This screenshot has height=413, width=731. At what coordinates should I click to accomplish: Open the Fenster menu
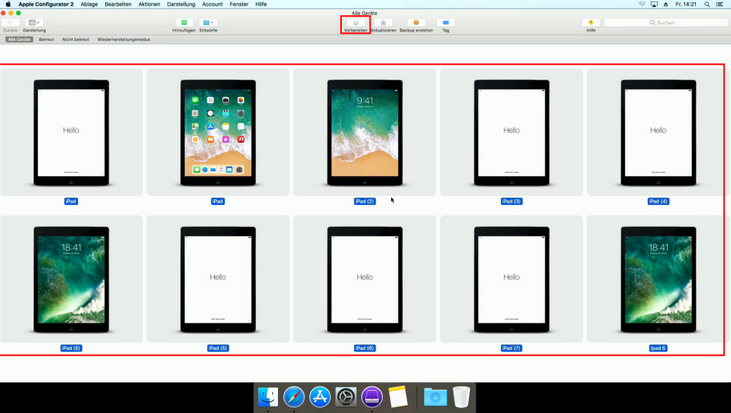click(x=239, y=4)
